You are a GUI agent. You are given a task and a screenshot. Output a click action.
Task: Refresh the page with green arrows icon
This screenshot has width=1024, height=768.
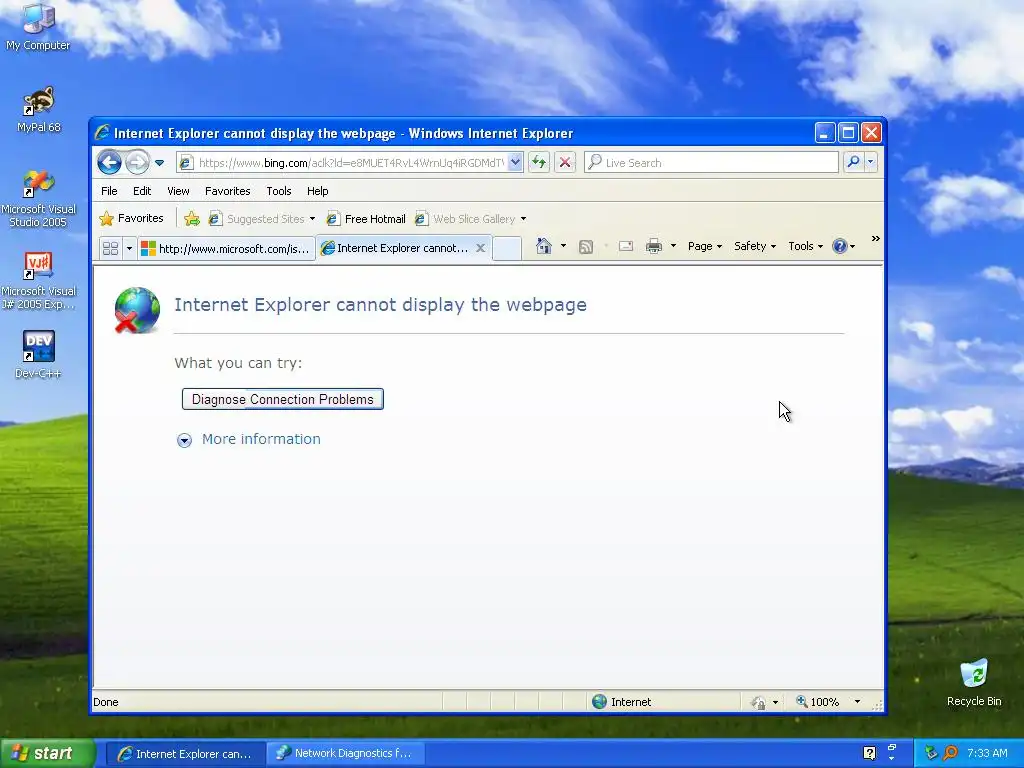coord(539,163)
